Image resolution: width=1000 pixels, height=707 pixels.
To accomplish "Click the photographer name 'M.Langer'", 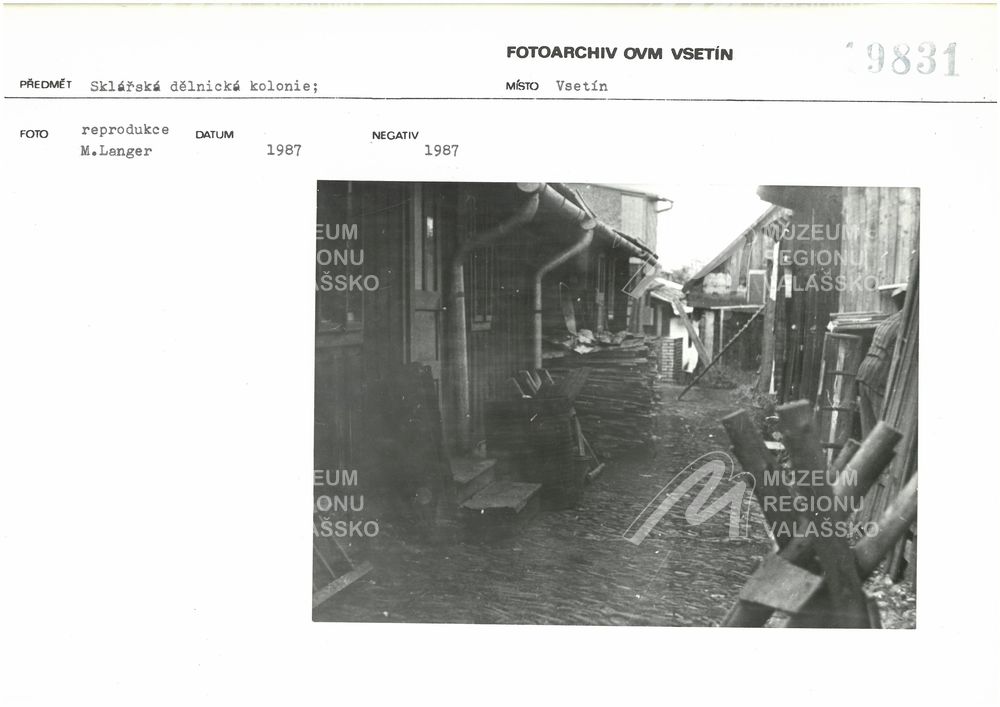I will (x=116, y=151).
